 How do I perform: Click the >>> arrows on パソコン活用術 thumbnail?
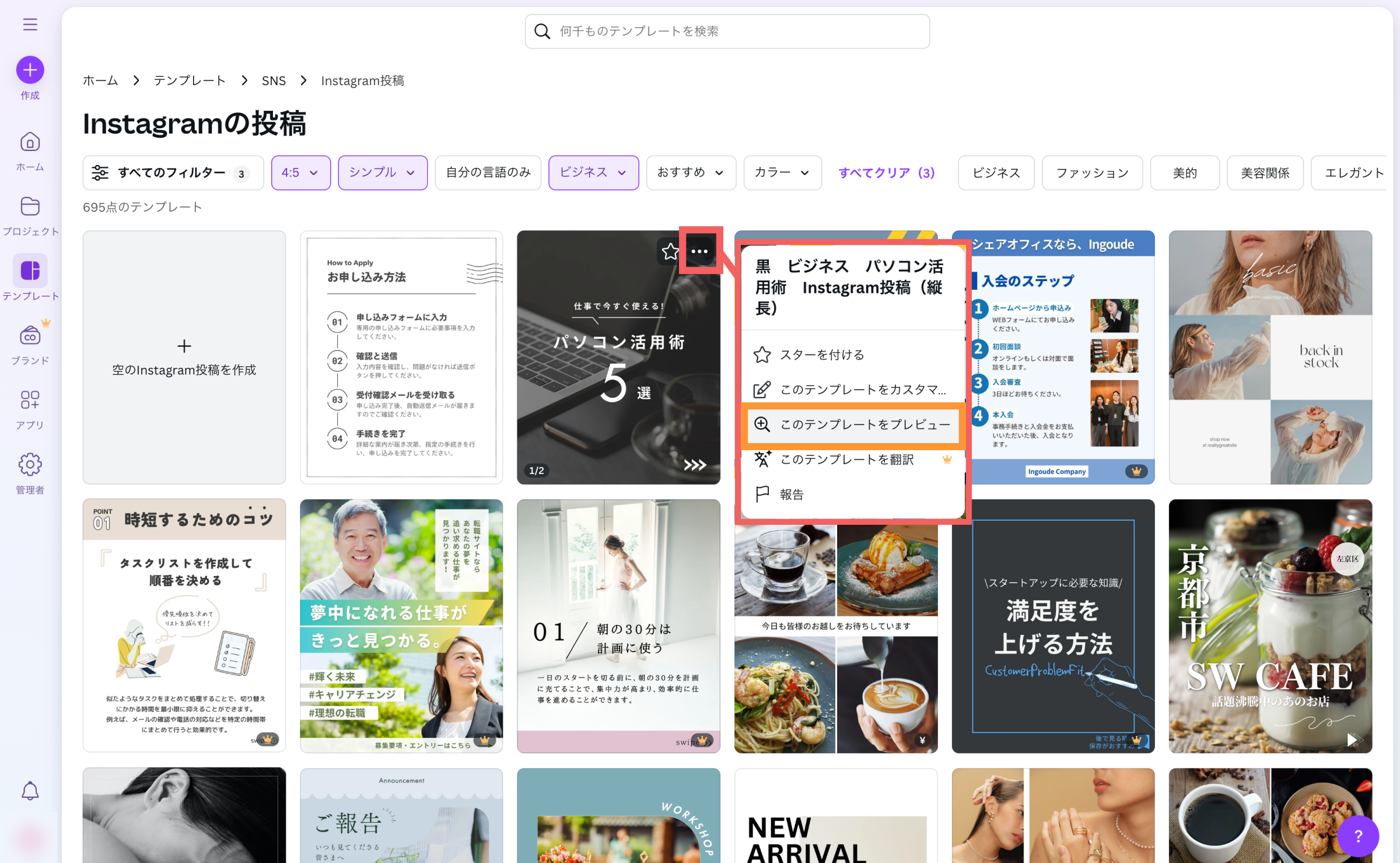695,465
